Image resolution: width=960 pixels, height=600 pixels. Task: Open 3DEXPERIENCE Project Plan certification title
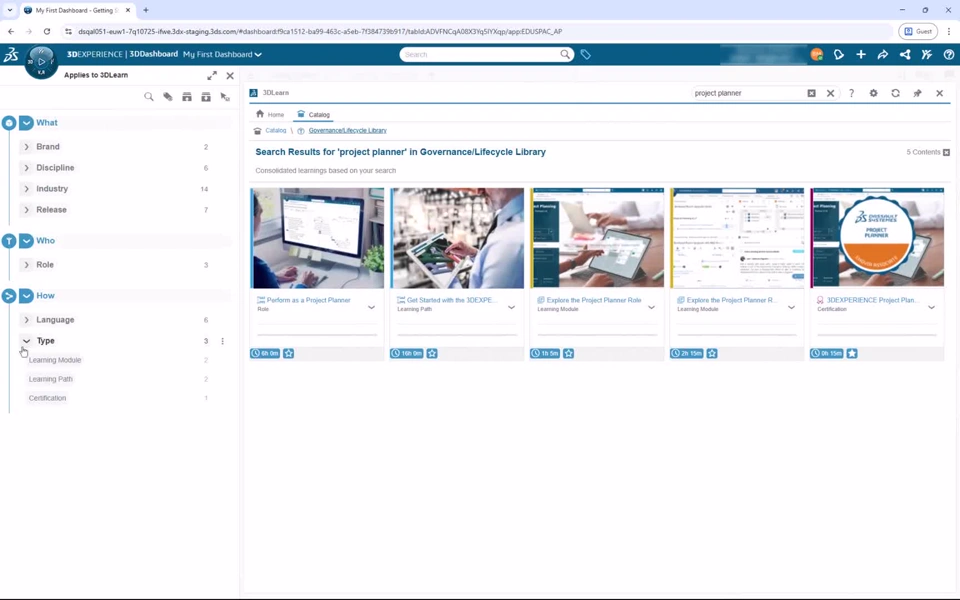click(872, 300)
